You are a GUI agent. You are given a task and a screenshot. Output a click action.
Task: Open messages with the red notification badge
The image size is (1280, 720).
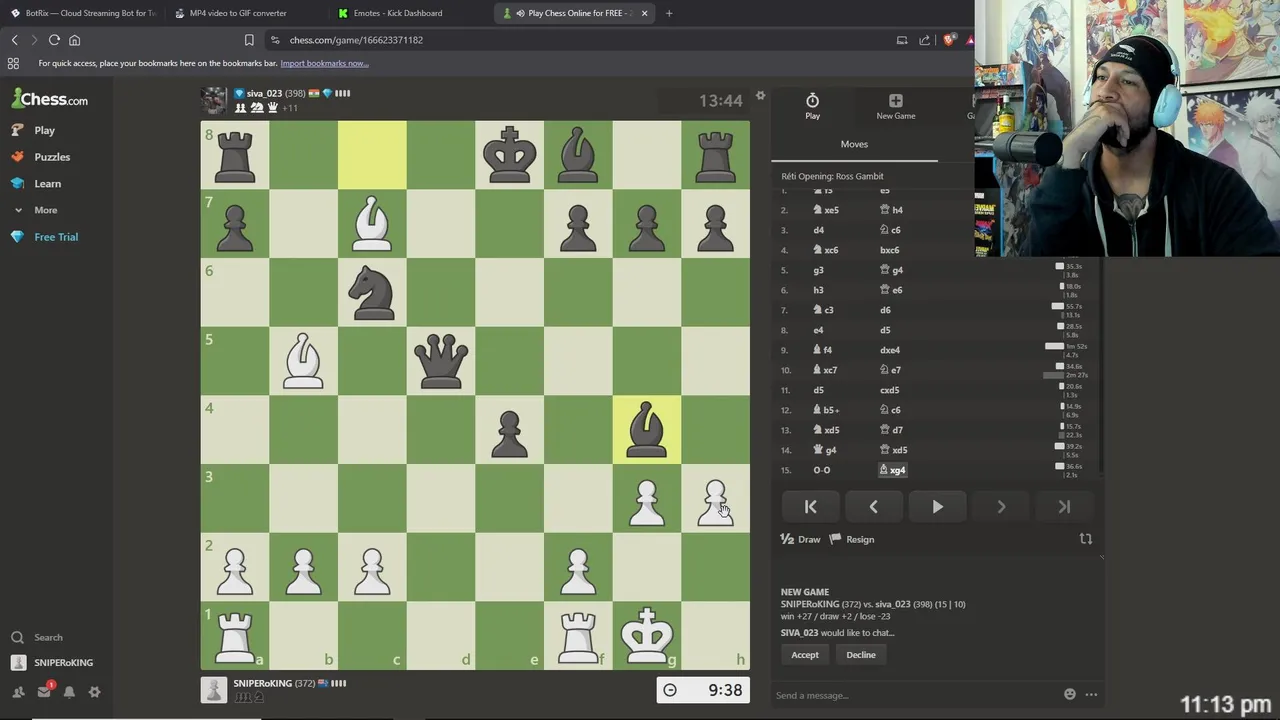coord(44,691)
